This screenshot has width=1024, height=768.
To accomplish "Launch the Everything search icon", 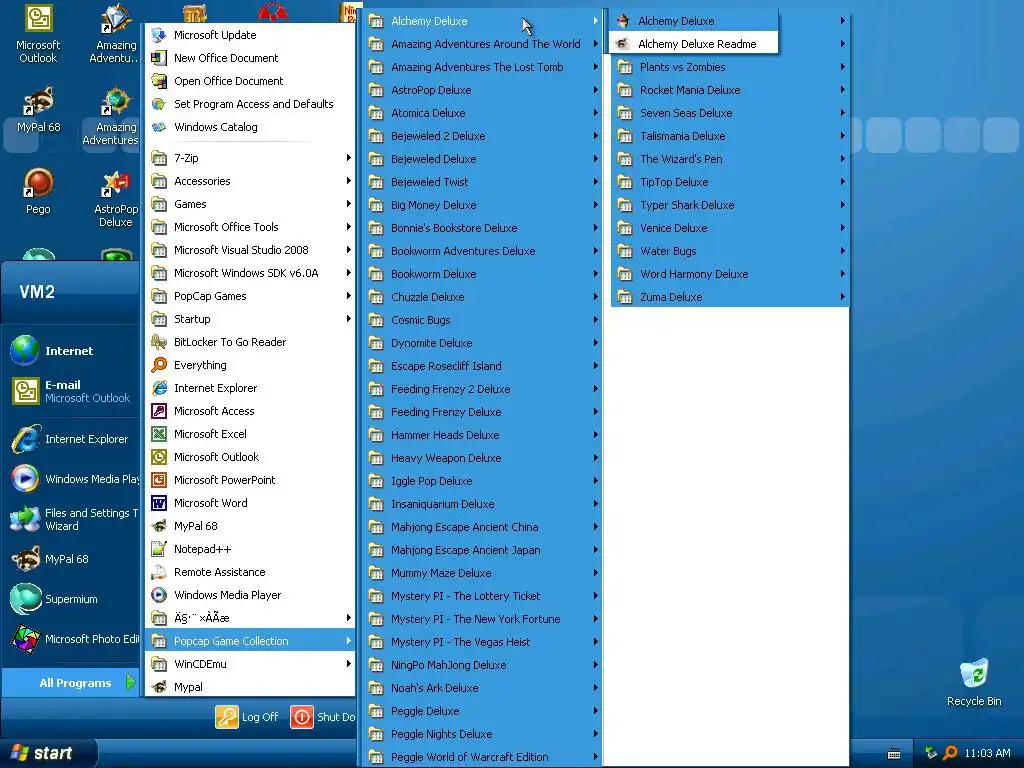I will tap(159, 364).
